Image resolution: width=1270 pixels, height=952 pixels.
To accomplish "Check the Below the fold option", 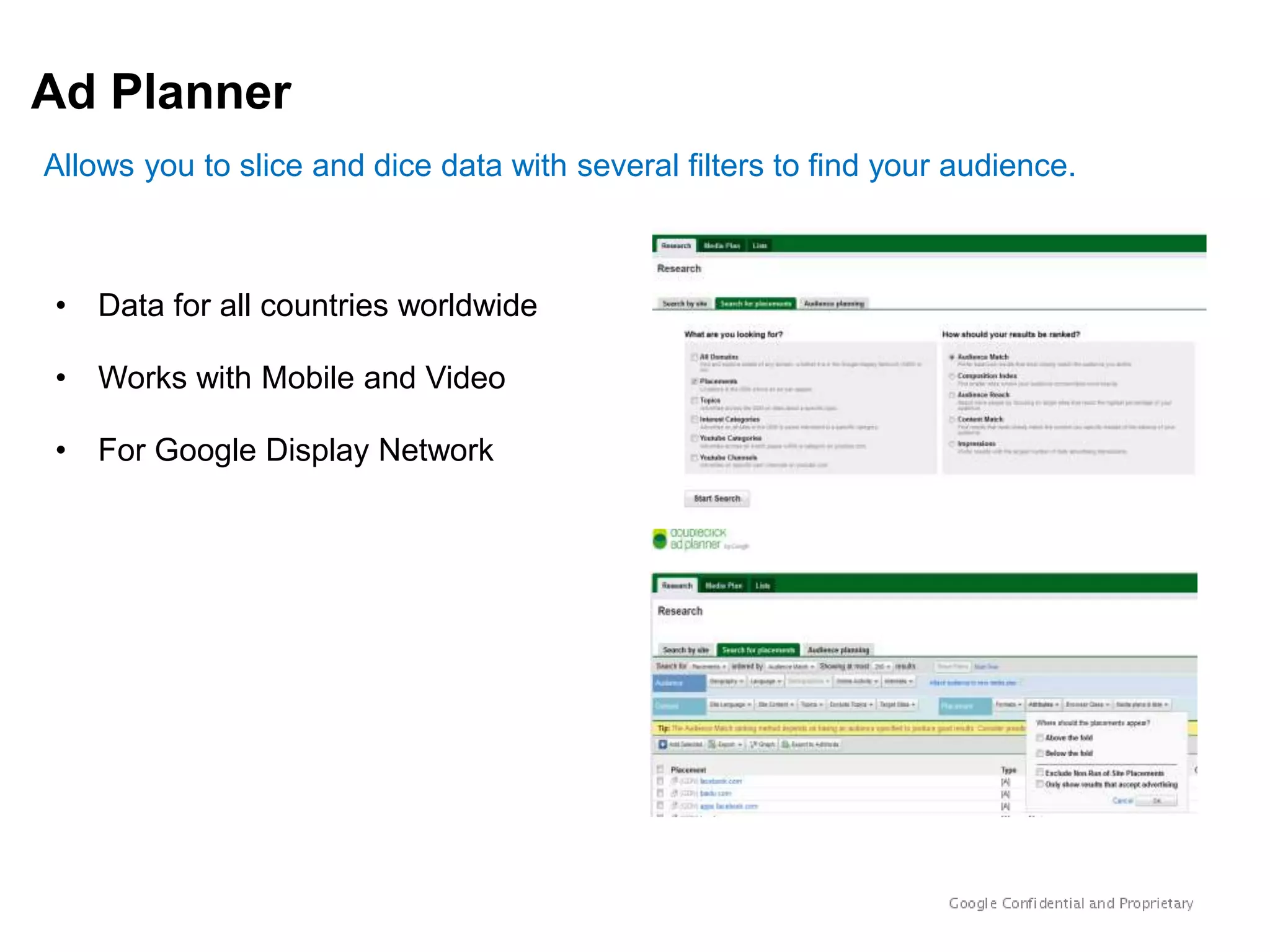I will coord(1040,753).
